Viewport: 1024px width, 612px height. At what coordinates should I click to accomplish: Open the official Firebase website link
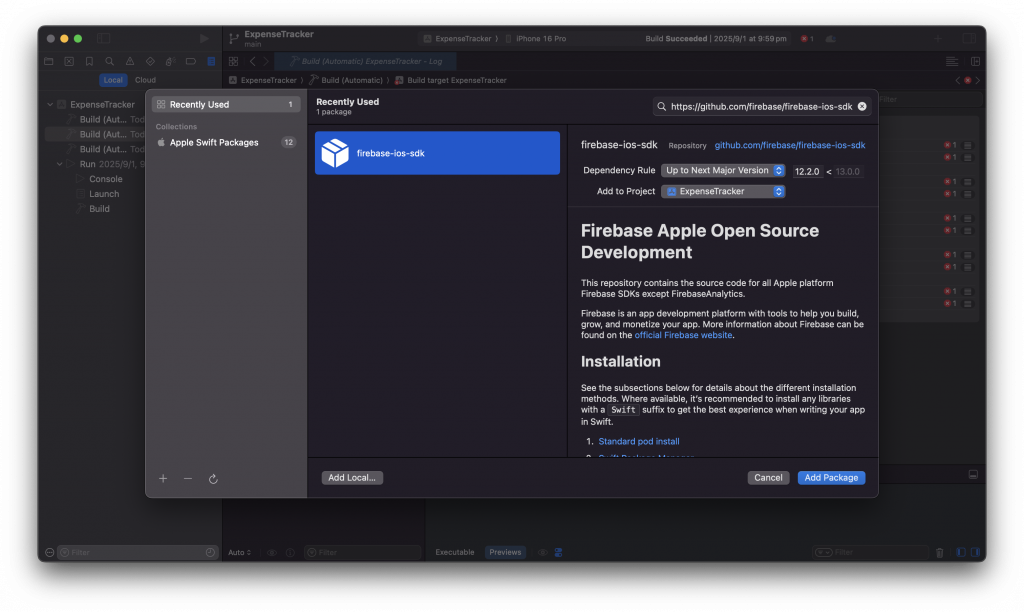pos(683,335)
